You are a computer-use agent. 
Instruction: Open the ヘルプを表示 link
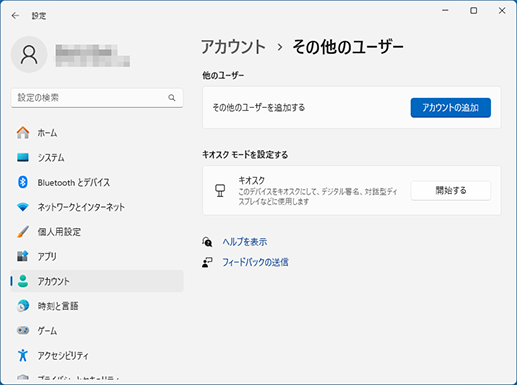click(245, 242)
